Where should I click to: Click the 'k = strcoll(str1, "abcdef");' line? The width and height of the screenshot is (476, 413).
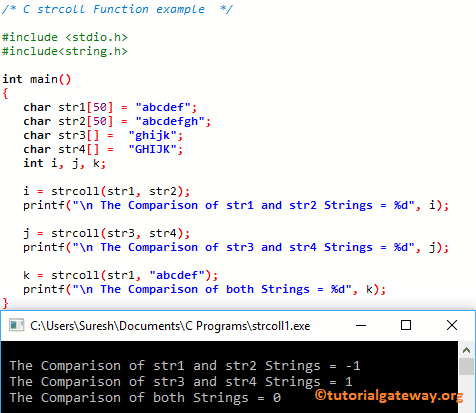point(120,275)
